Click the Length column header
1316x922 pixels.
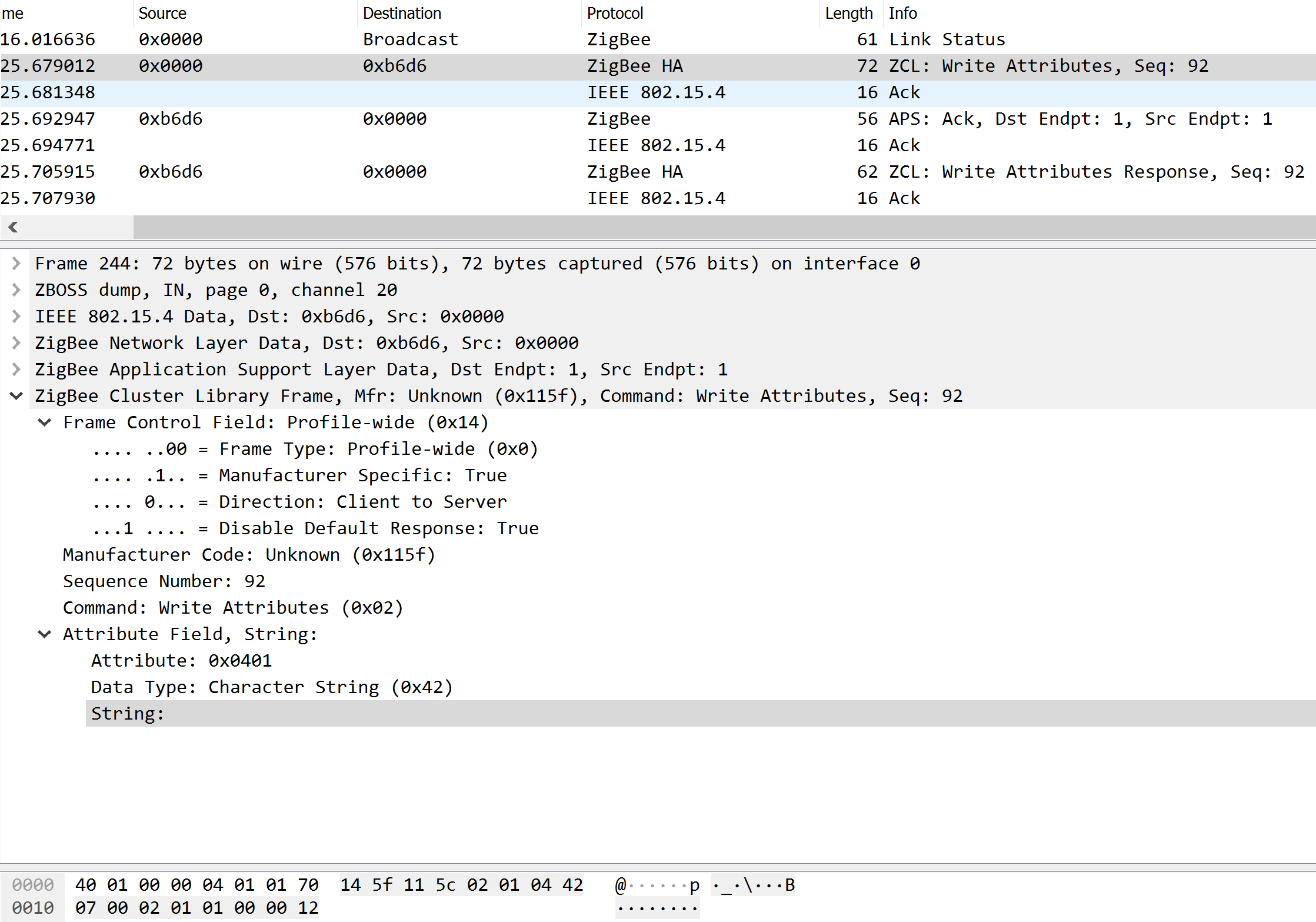(848, 13)
